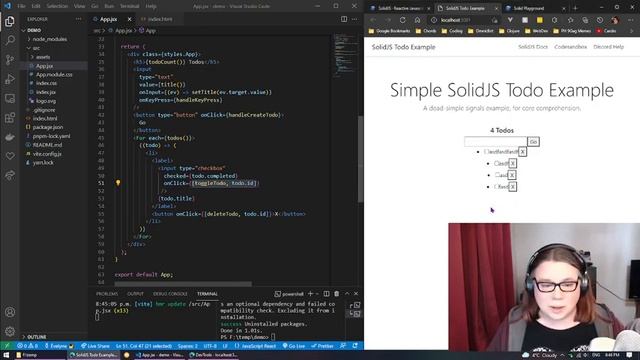Open Explorer views and more actions ellipsis
This screenshot has height=360, width=640.
click(x=78, y=19)
